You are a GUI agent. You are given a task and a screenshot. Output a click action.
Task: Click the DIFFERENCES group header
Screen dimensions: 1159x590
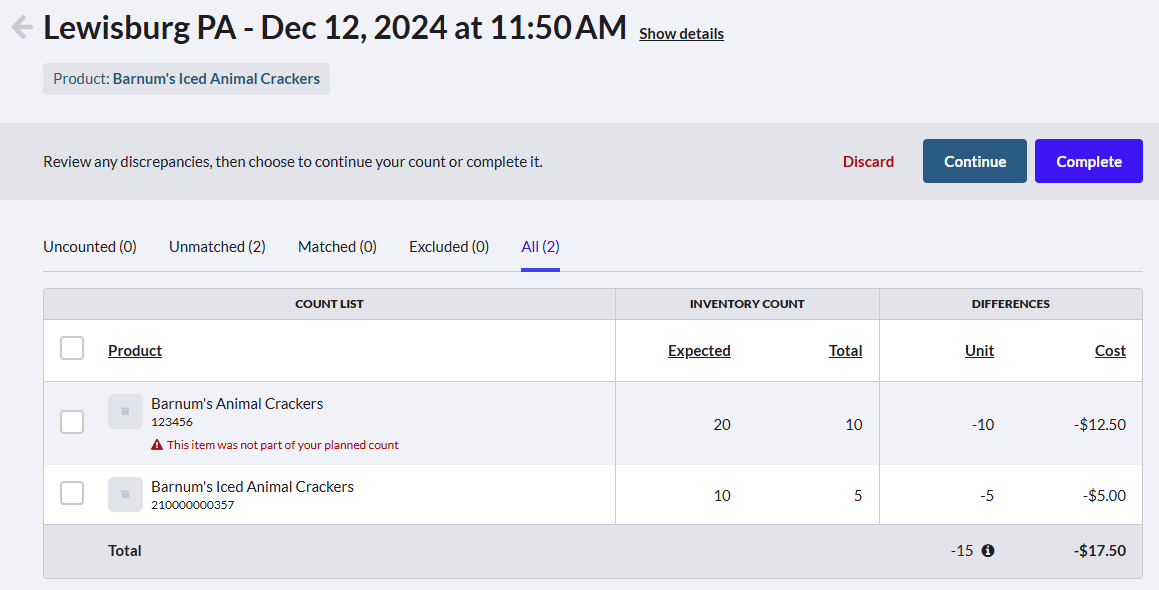1010,304
